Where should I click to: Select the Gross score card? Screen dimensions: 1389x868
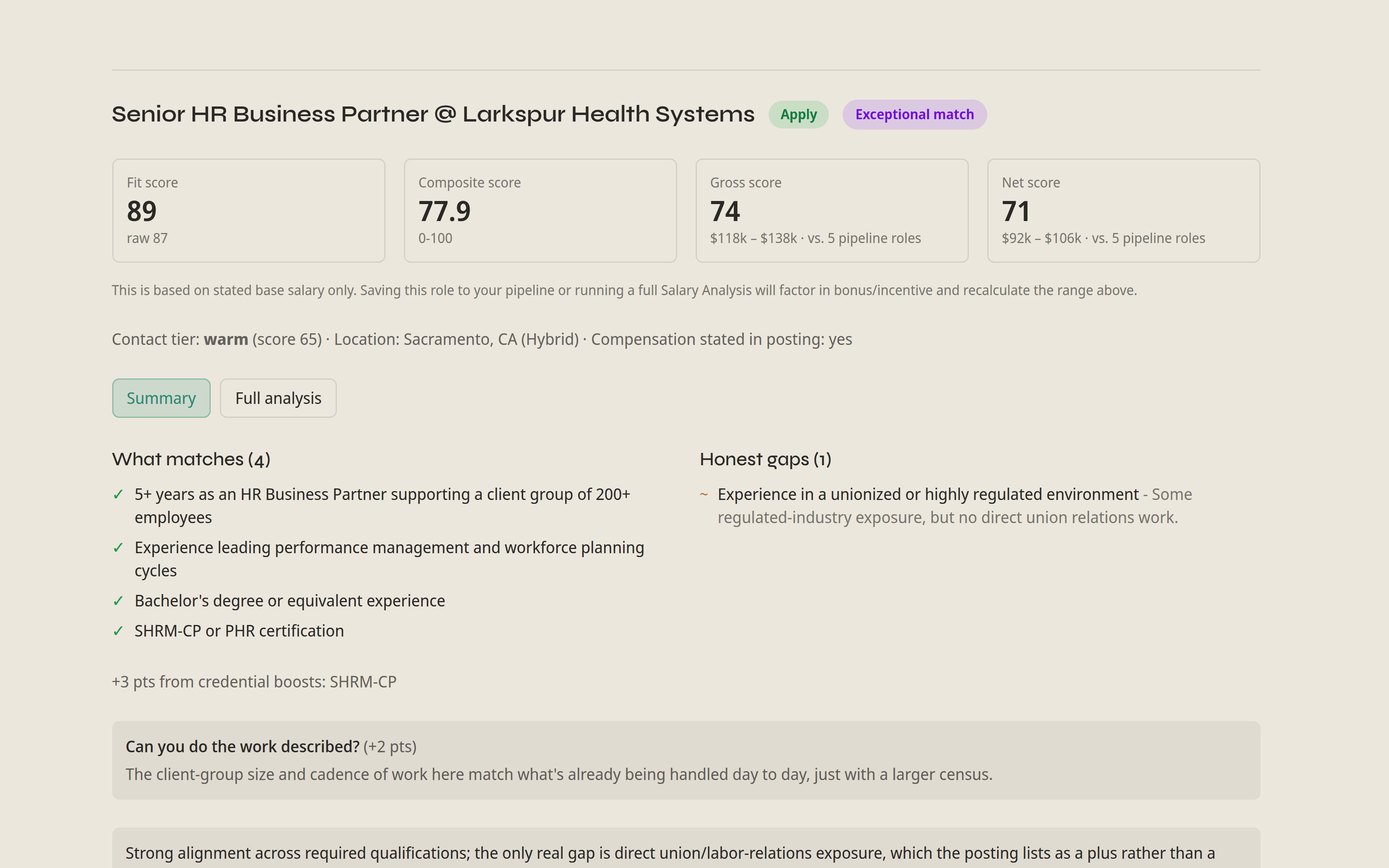832,211
